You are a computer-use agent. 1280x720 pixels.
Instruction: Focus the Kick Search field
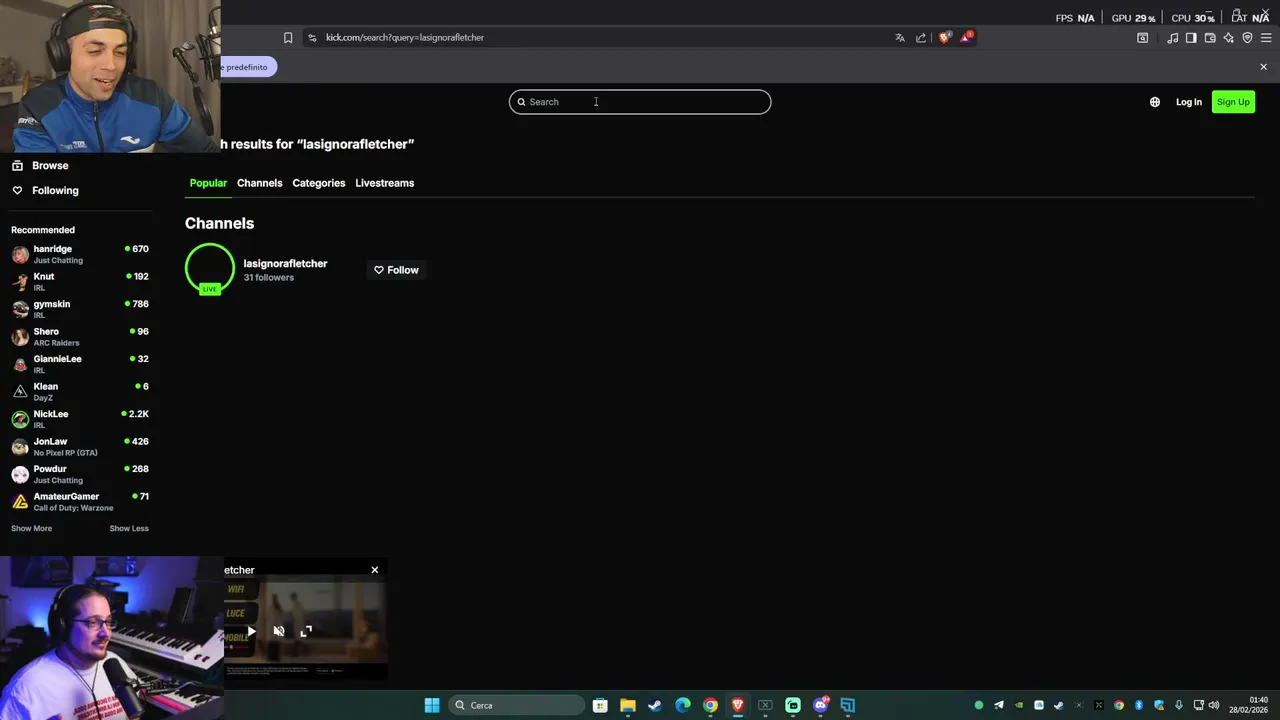pos(640,102)
